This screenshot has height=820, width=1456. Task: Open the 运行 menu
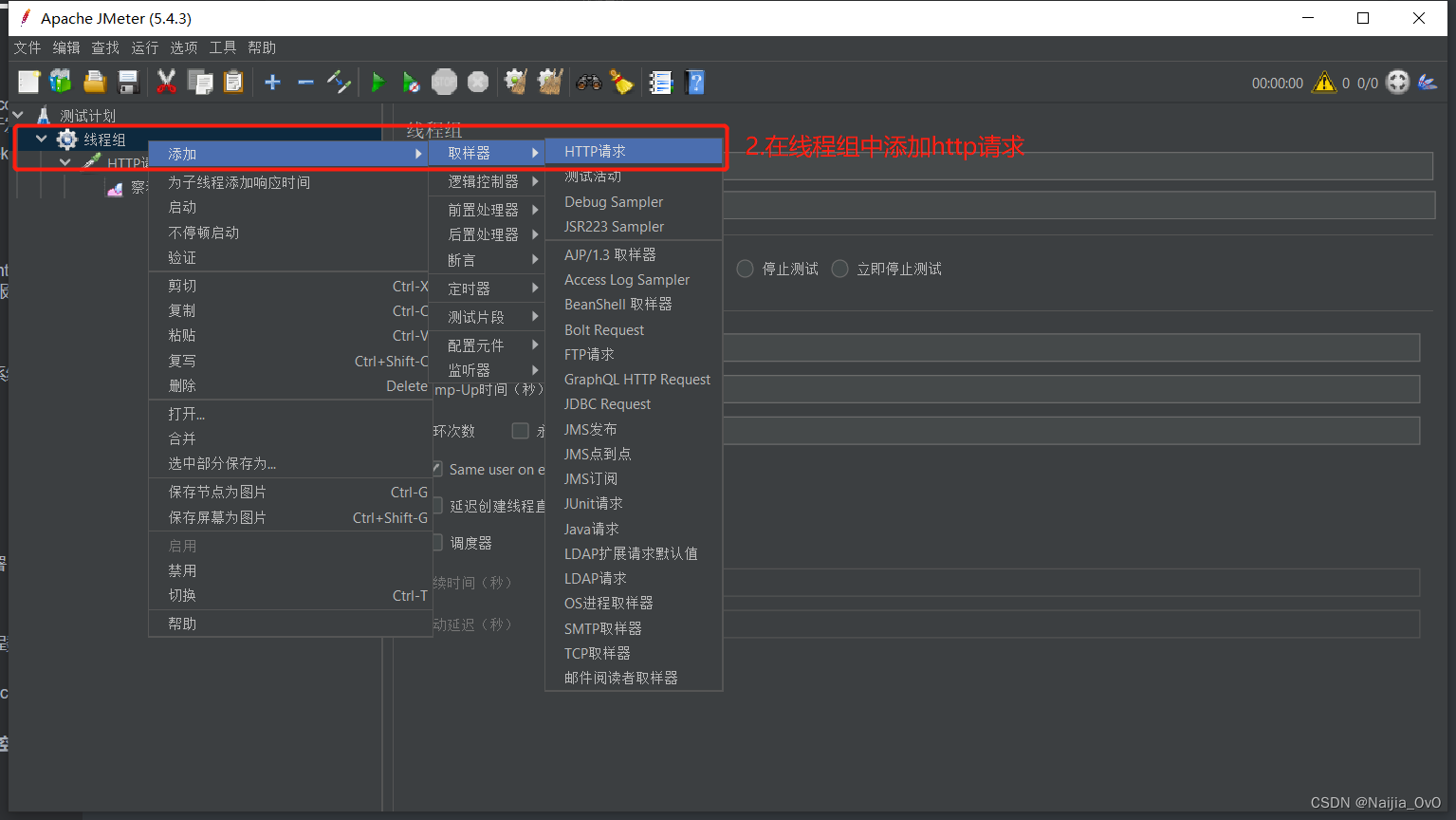click(145, 47)
